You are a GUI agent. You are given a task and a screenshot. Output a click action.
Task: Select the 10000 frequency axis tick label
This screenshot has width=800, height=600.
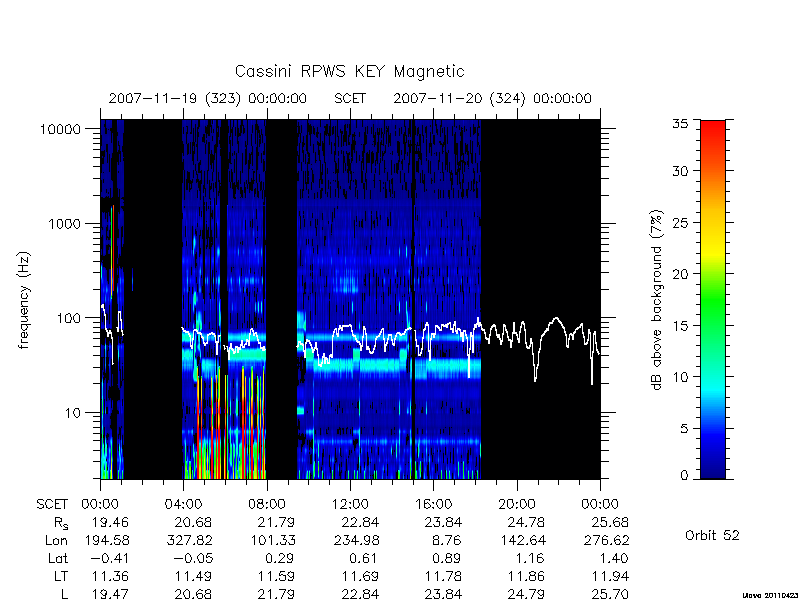60,129
